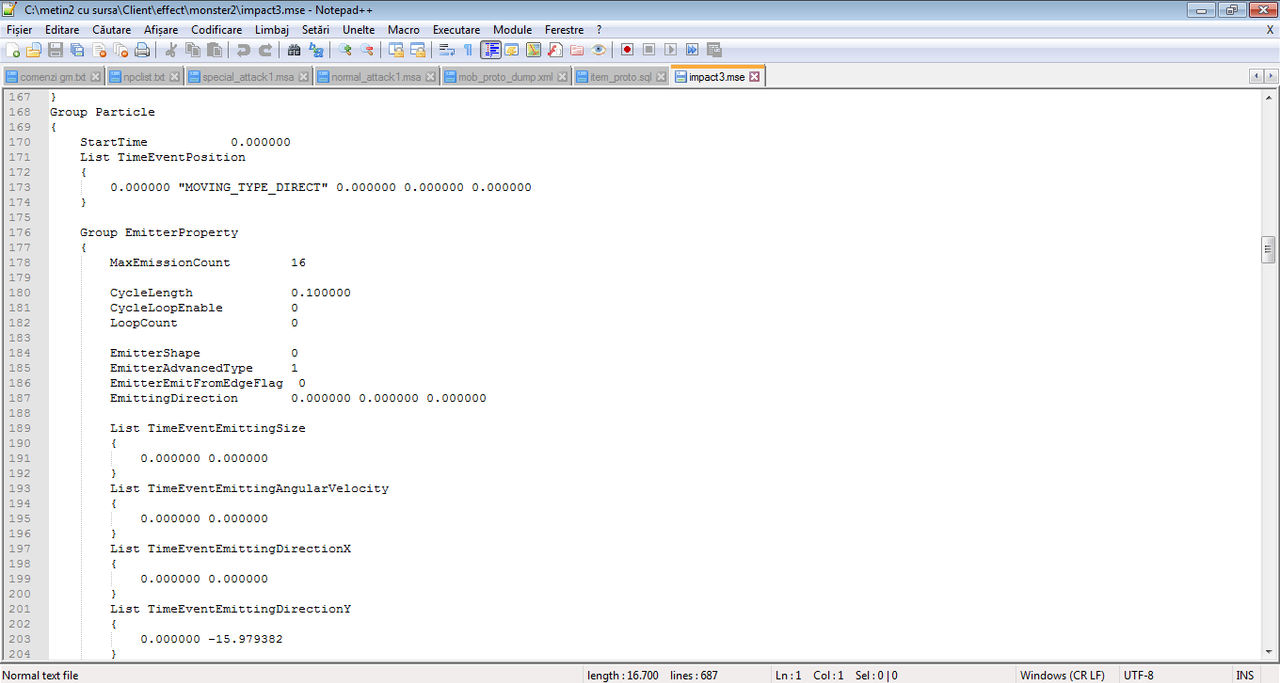Open Find with the binoculars icon
The image size is (1280, 683).
click(294, 50)
